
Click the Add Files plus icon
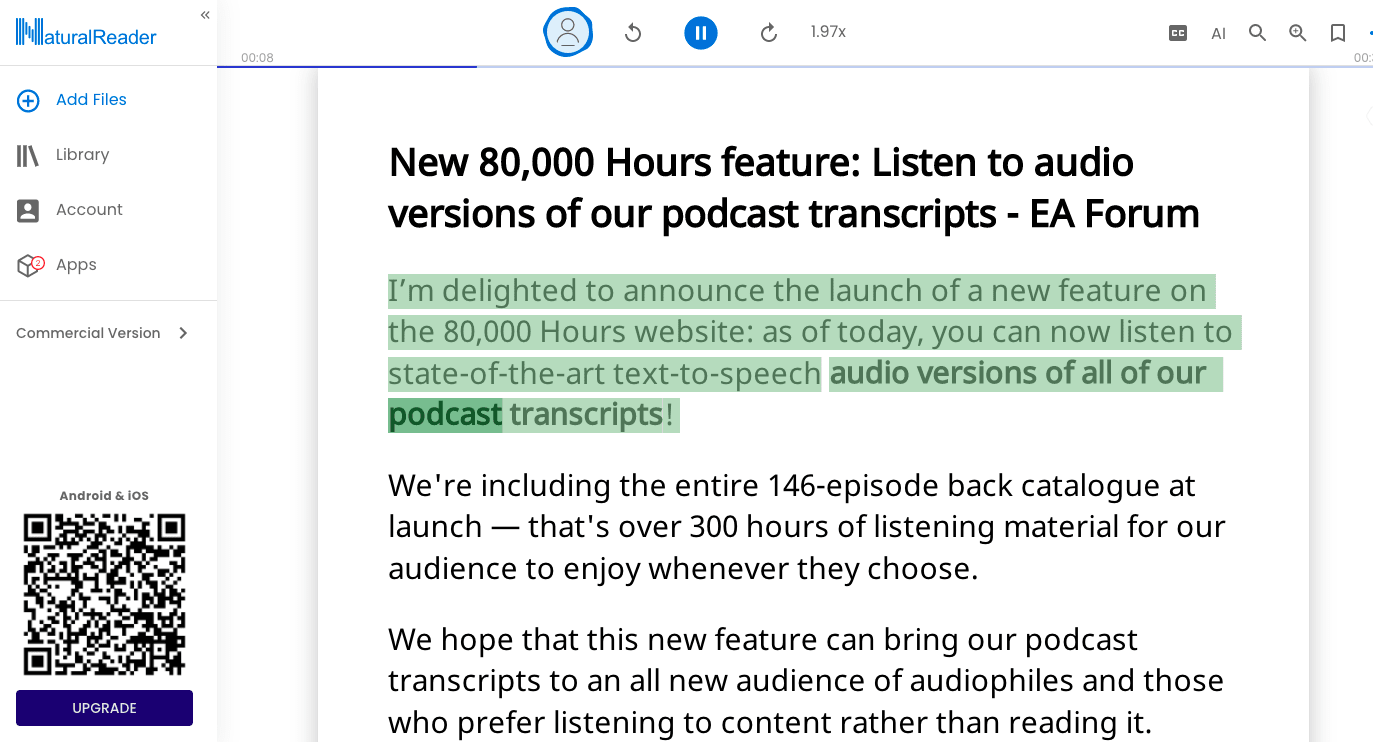coord(28,100)
